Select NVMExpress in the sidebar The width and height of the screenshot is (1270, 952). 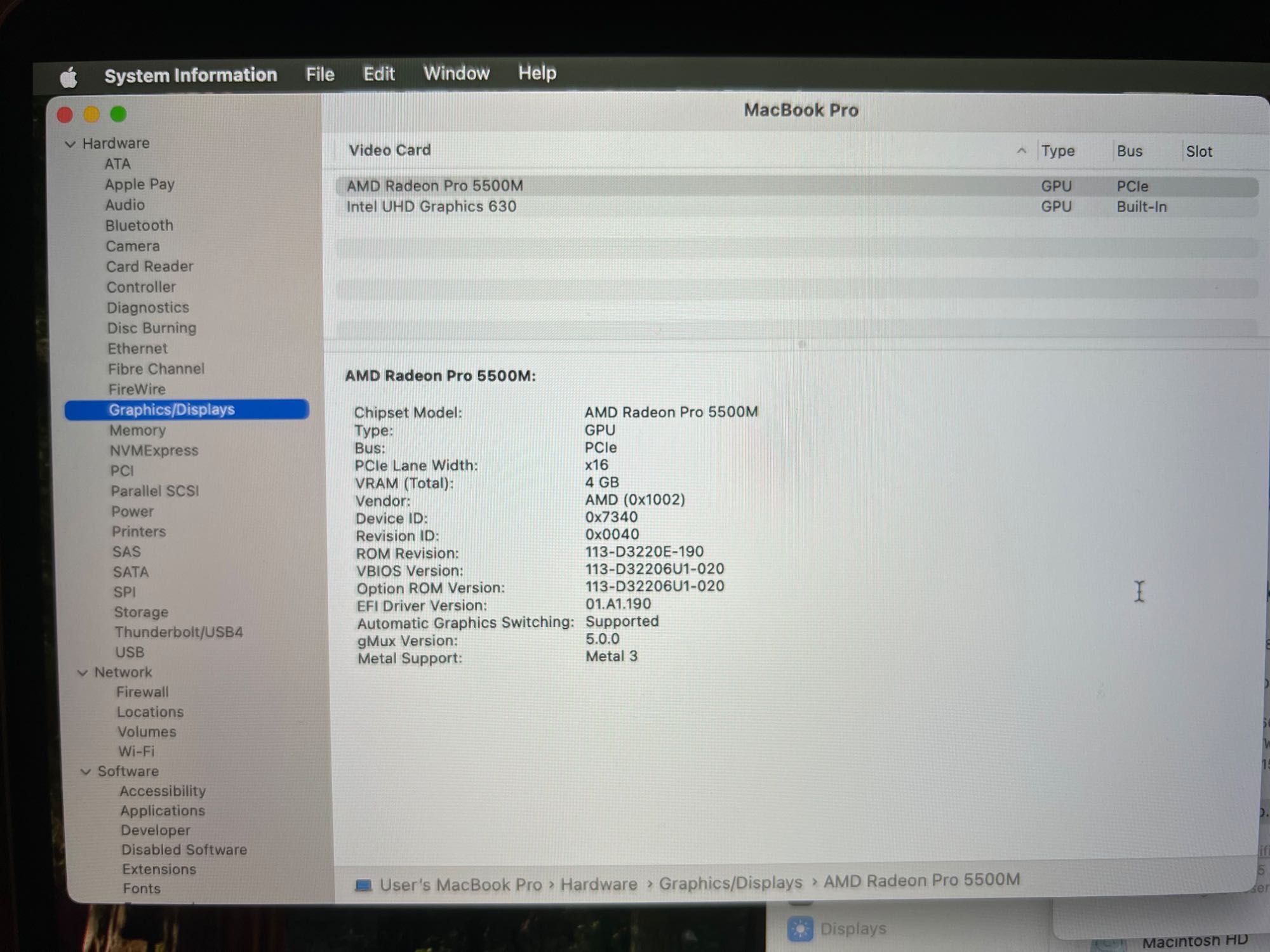[x=154, y=451]
